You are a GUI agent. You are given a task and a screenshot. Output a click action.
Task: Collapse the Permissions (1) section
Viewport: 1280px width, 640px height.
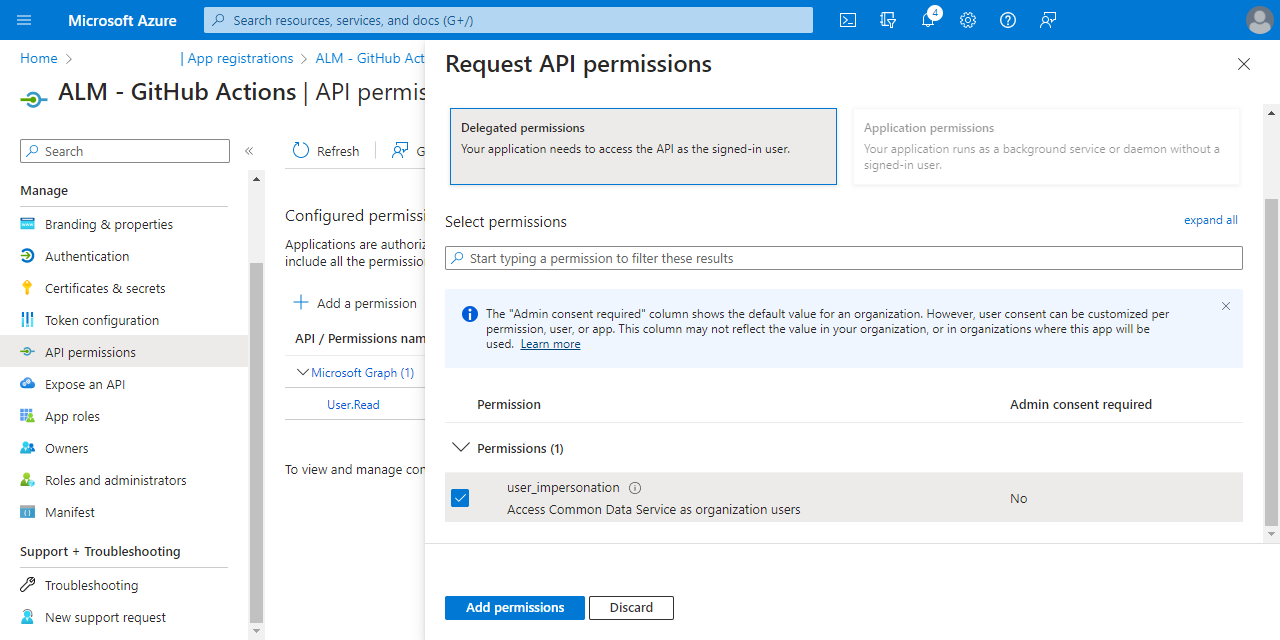(x=460, y=448)
